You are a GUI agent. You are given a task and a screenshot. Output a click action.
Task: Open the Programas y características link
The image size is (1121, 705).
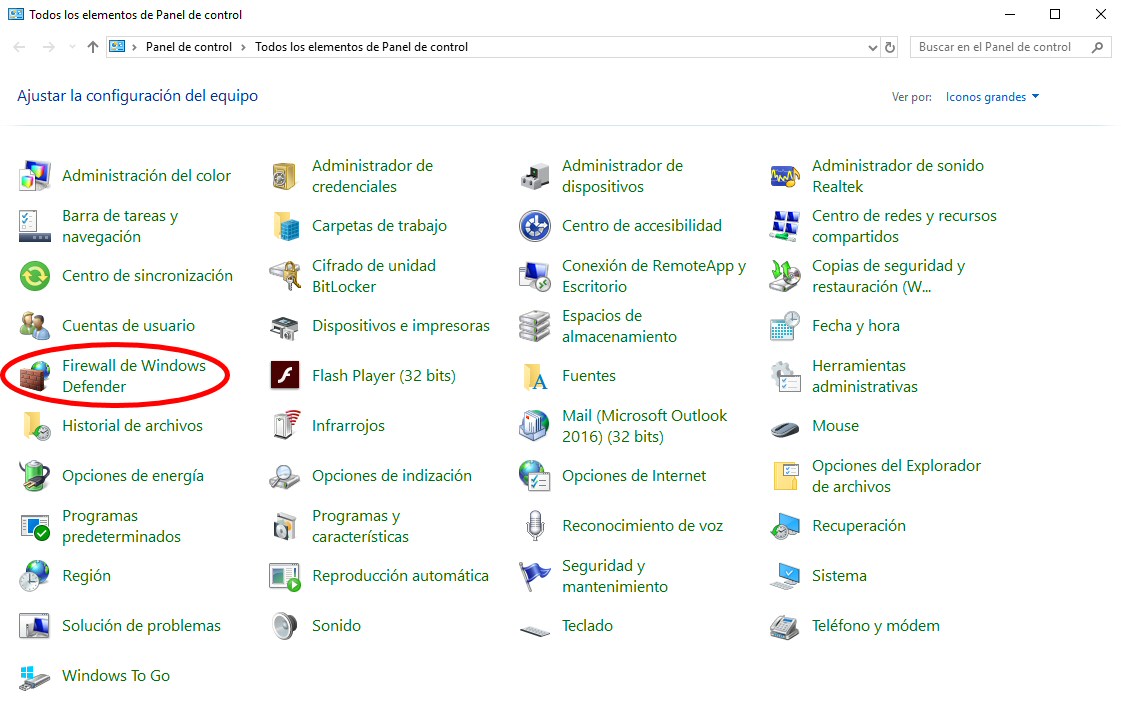point(360,526)
